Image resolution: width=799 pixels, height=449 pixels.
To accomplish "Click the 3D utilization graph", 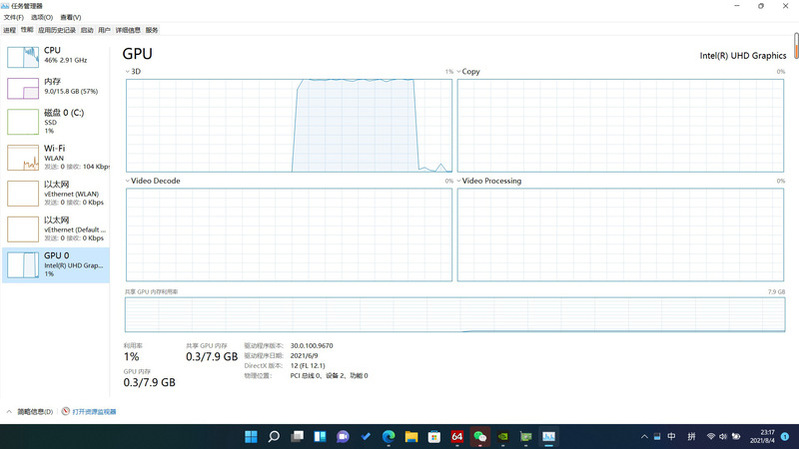I will click(289, 125).
